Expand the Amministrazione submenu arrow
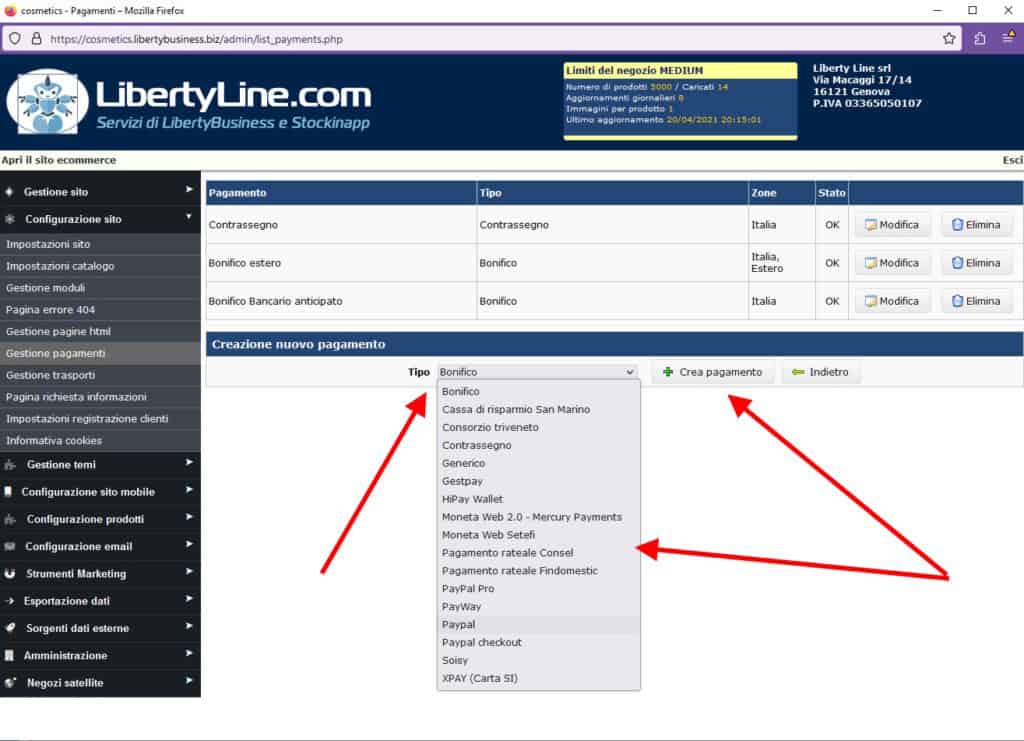The image size is (1024, 741). pyautogui.click(x=189, y=654)
